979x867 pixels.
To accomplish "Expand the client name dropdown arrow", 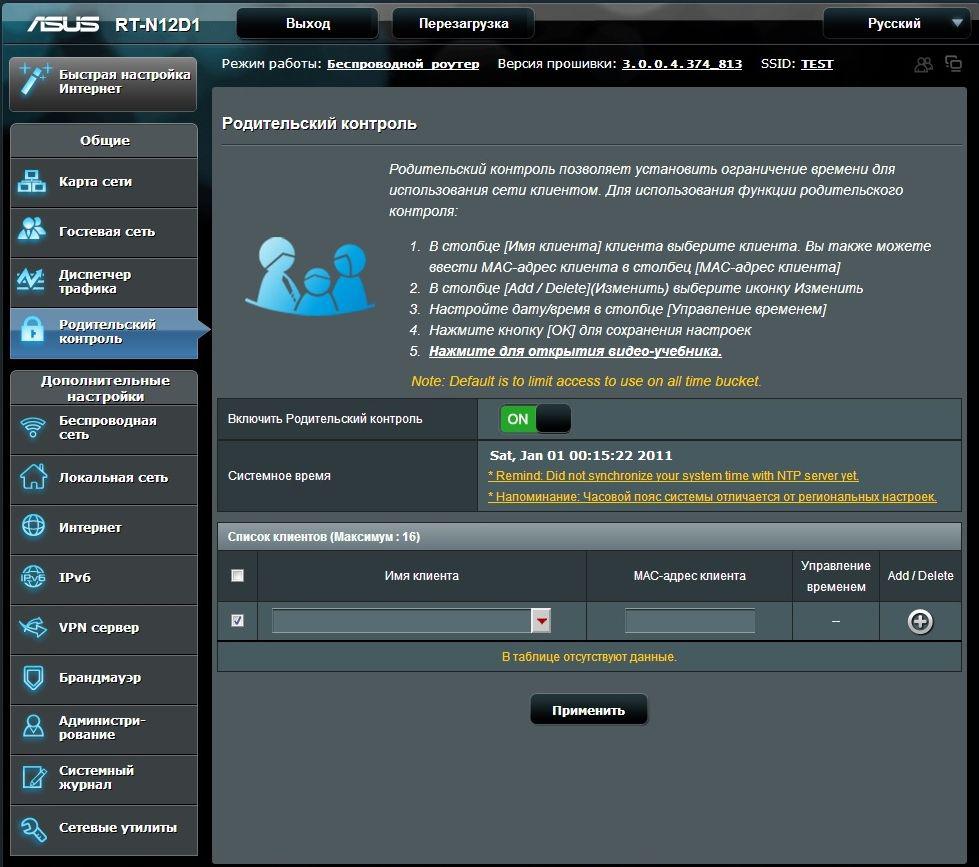I will click(541, 621).
